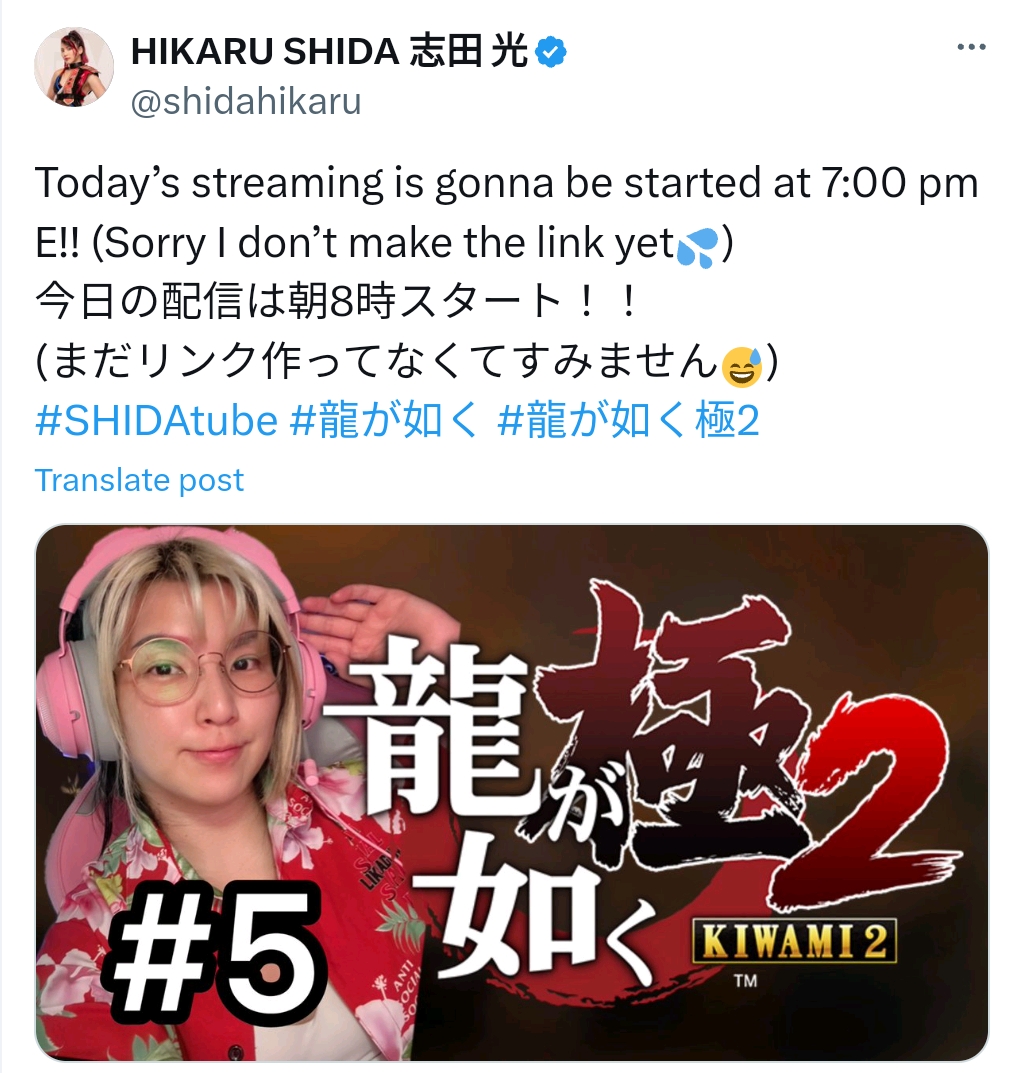
Task: Open the #SHIDAtube hashtag
Action: click(157, 420)
